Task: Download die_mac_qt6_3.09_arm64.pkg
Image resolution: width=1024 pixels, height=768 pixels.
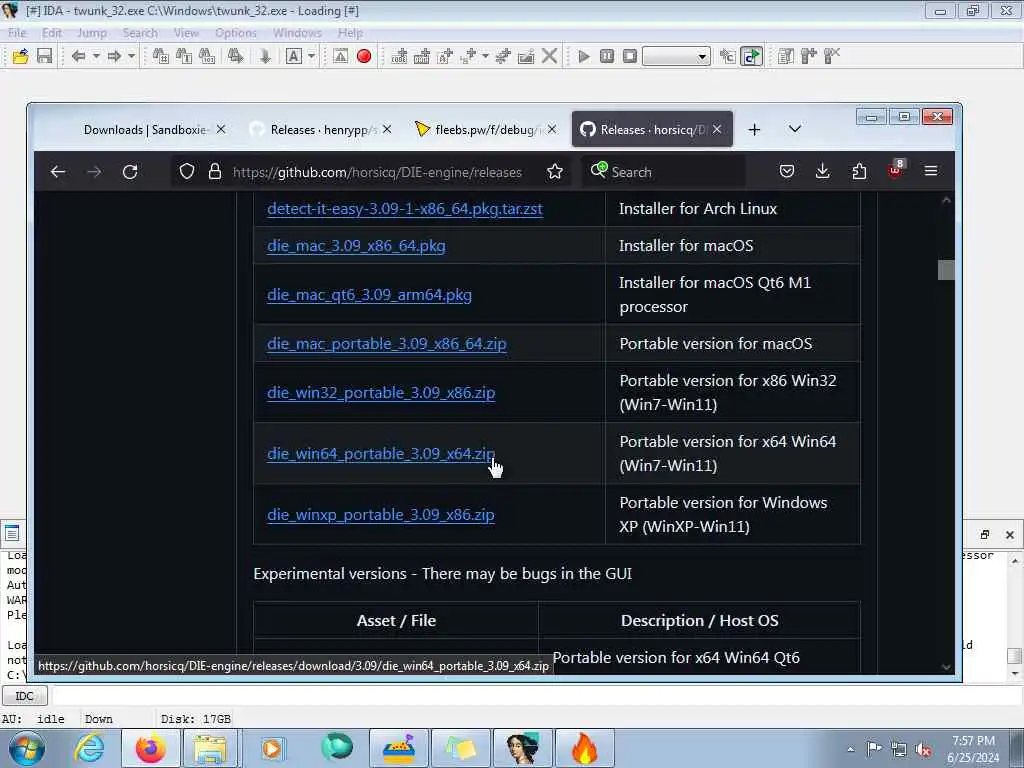Action: 370,295
